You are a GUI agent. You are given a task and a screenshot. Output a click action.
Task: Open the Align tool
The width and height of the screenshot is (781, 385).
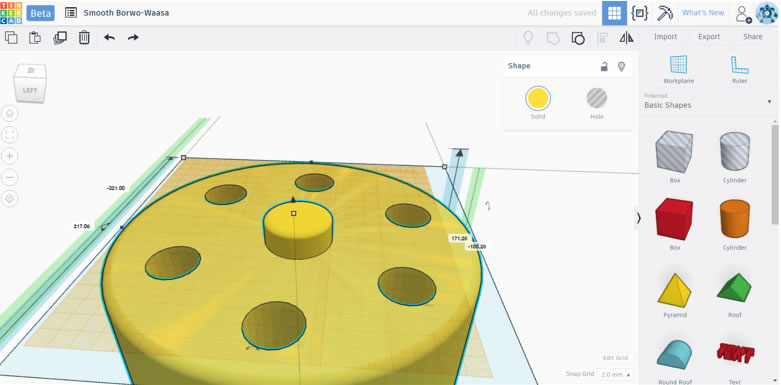pos(602,38)
